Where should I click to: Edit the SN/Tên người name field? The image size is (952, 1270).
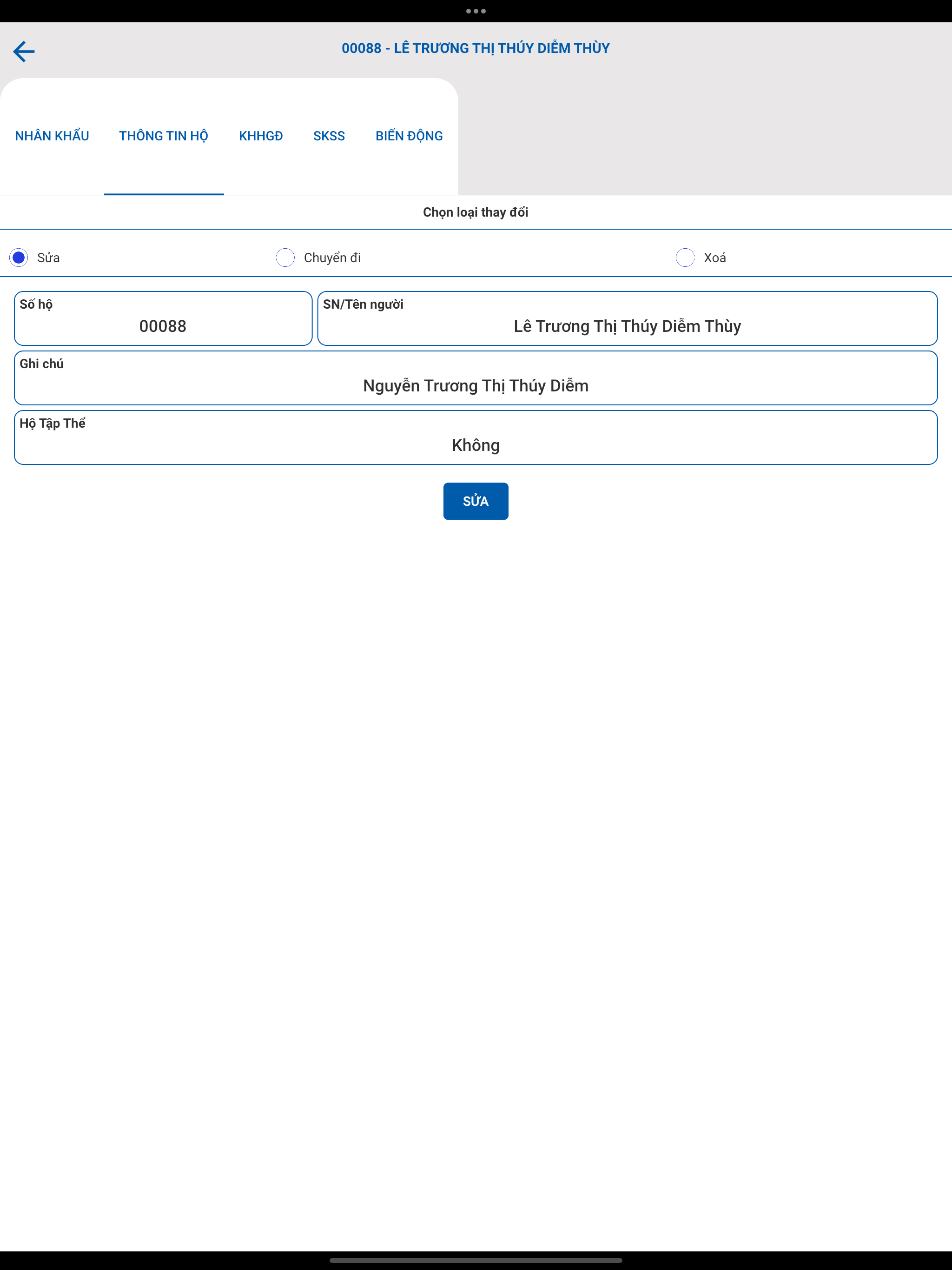coord(627,318)
